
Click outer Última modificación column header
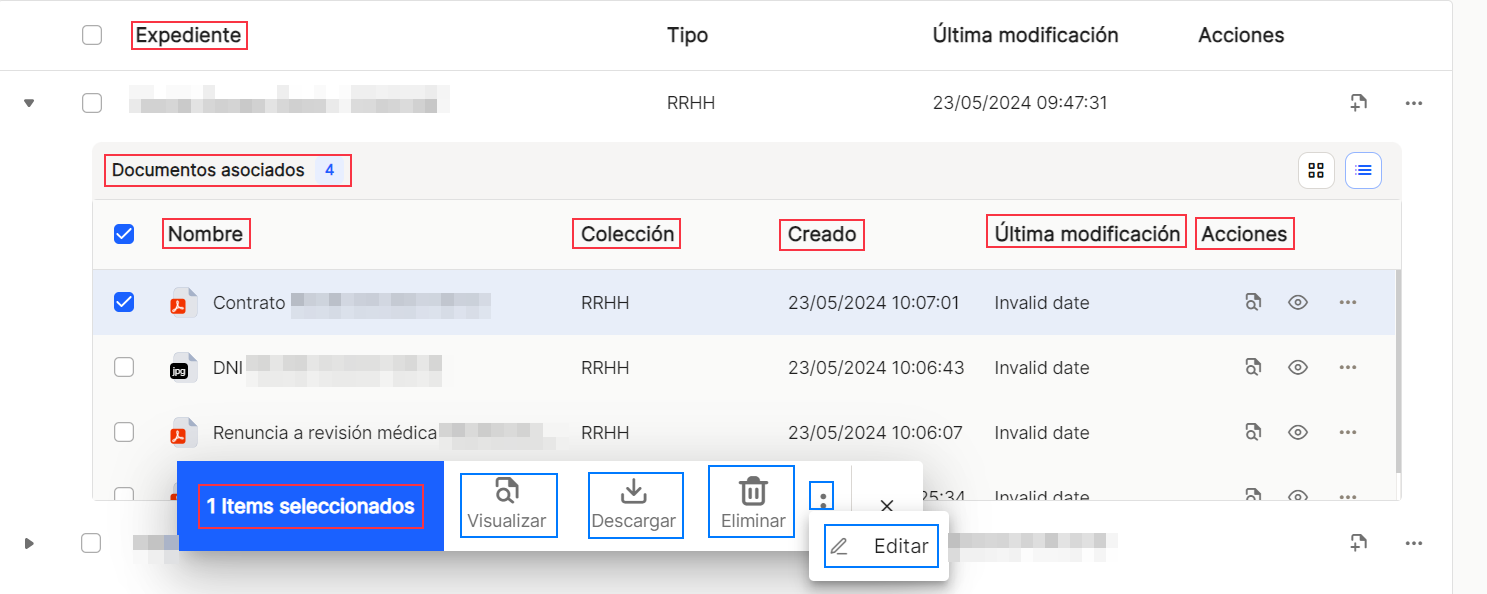coord(1025,35)
